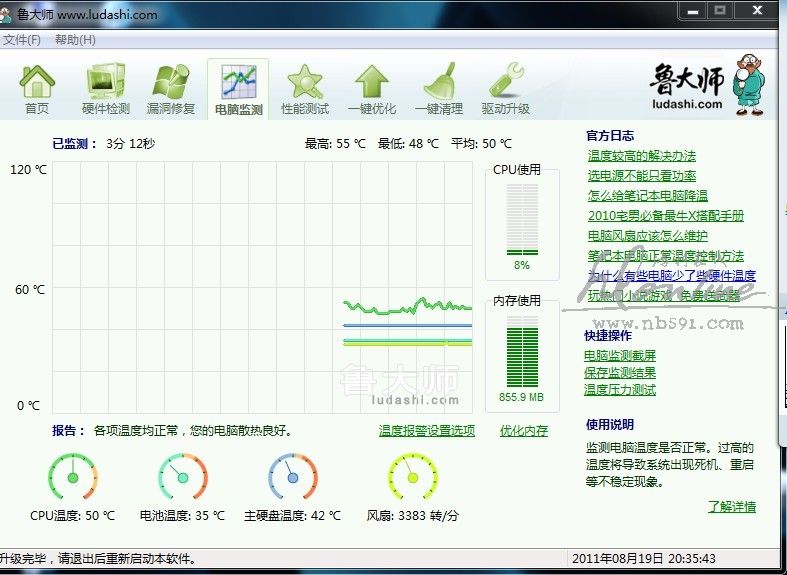Image resolution: width=787 pixels, height=575 pixels.
Task: Open 漏洞修复 vulnerability repair
Action: click(171, 89)
